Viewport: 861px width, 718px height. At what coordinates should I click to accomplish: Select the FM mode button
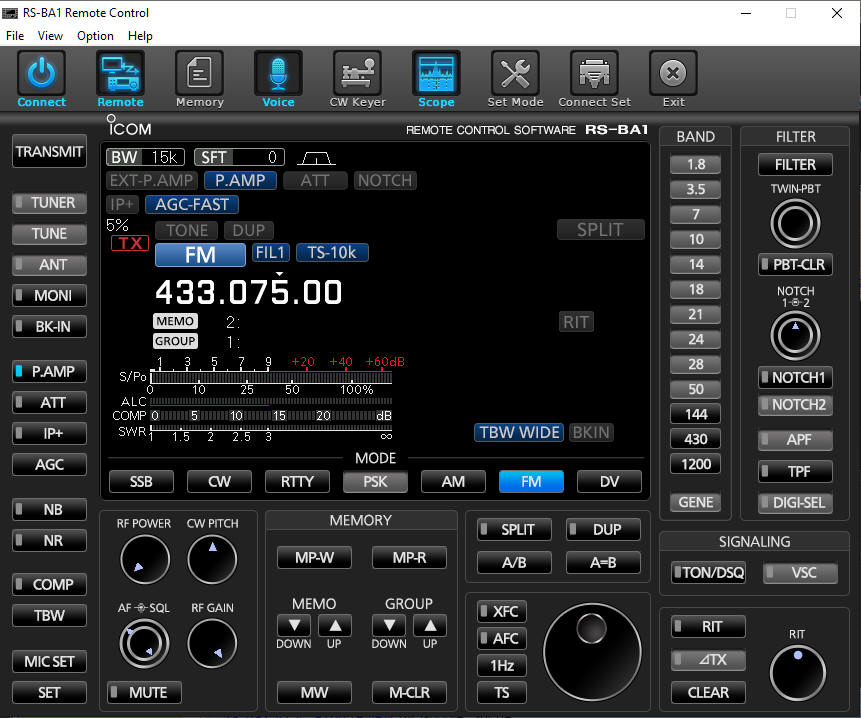pos(531,482)
